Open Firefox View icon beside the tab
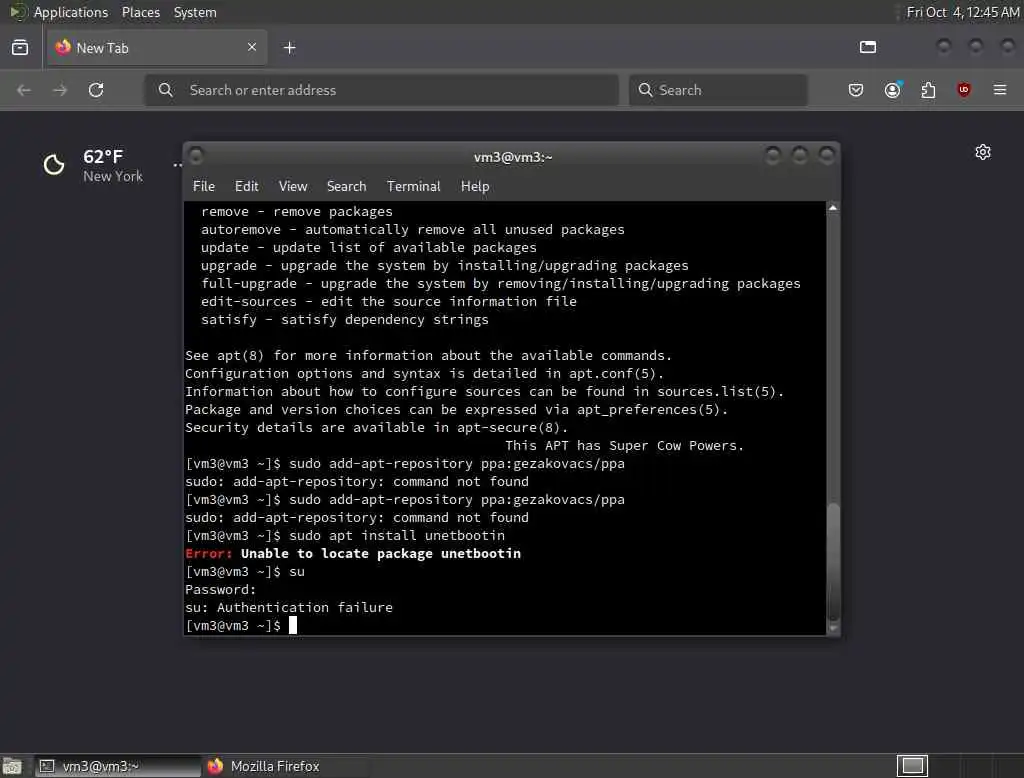Viewport: 1024px width, 778px height. pos(20,48)
